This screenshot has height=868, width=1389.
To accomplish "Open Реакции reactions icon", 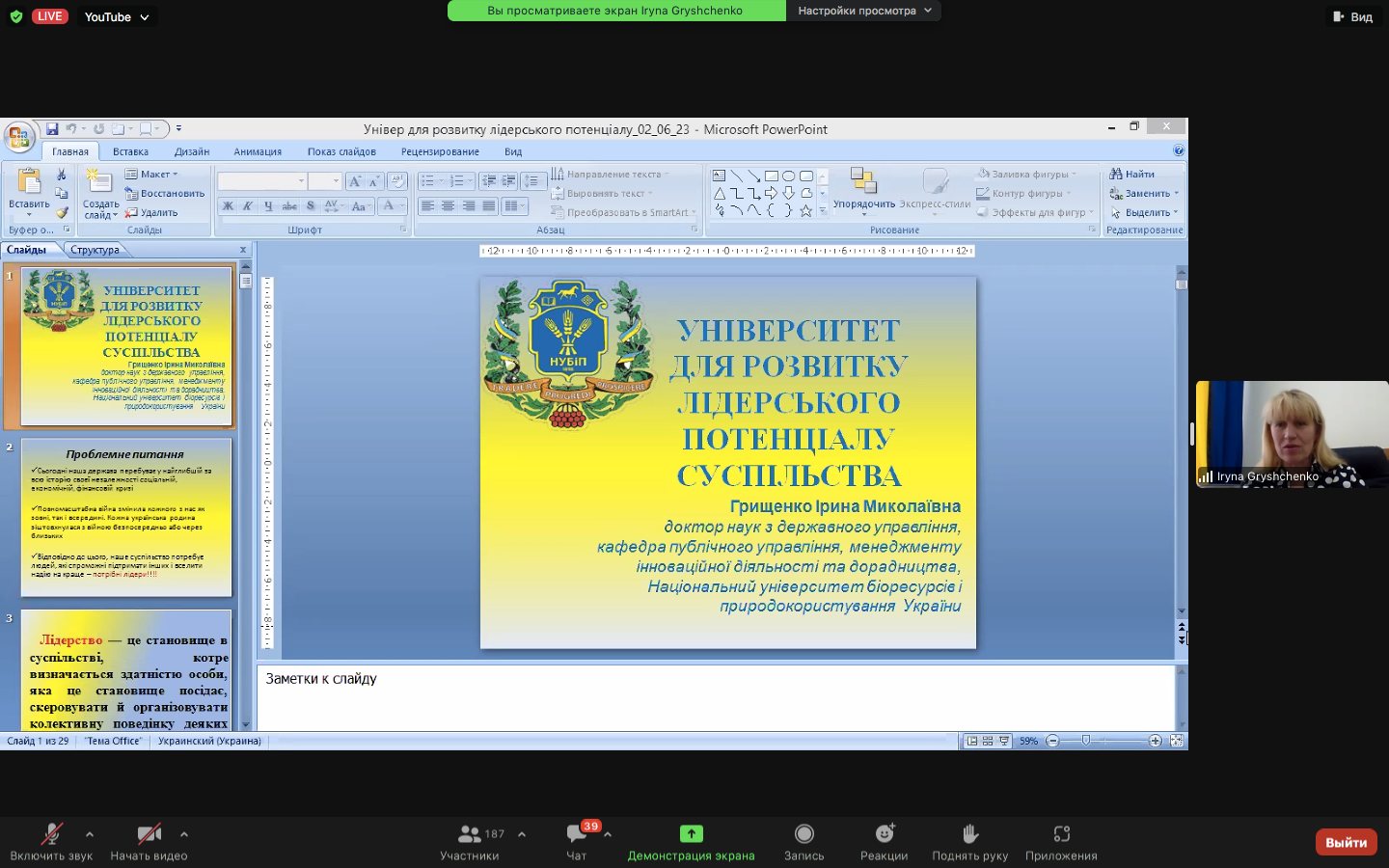I will click(884, 834).
